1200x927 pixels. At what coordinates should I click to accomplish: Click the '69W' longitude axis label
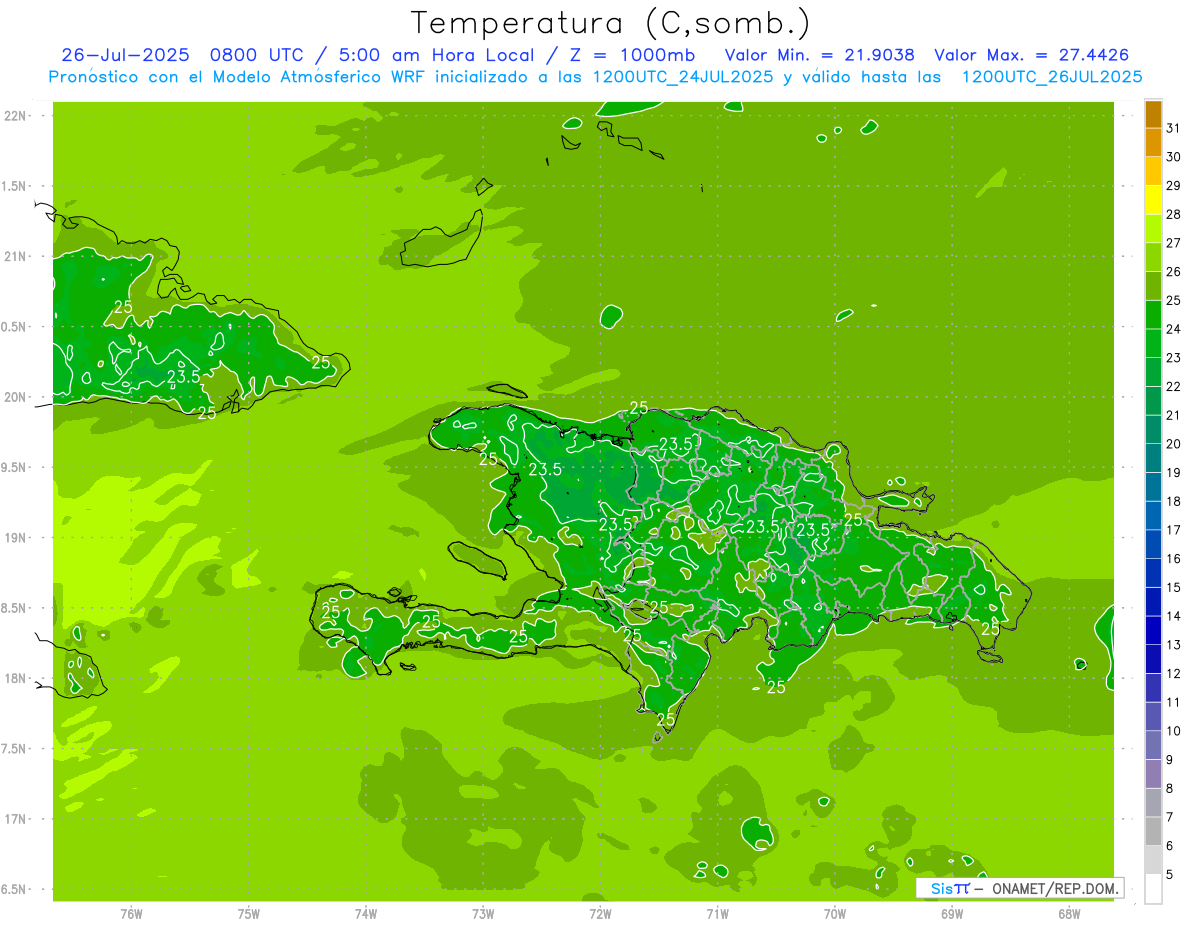952,913
